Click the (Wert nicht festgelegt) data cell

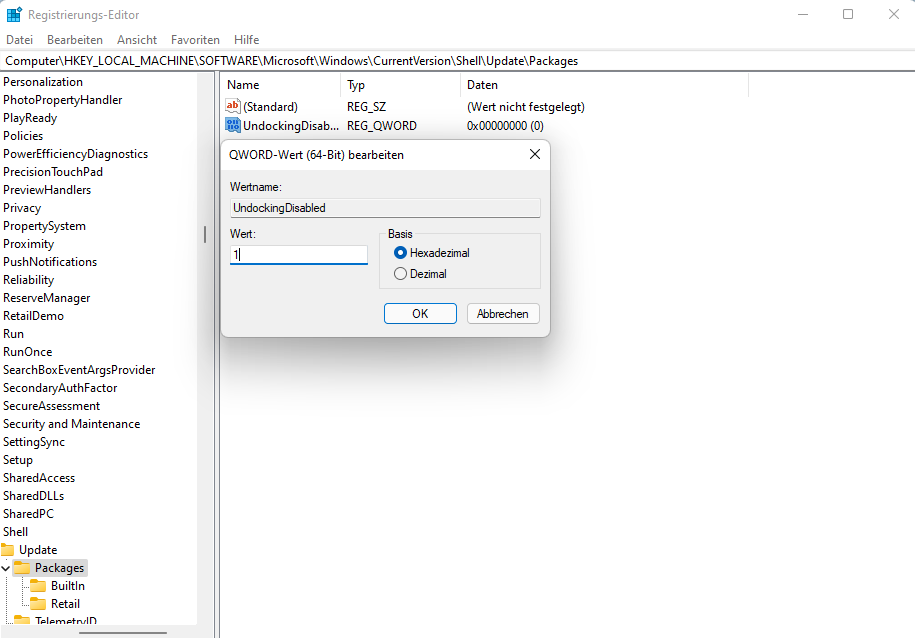pyautogui.click(x=526, y=107)
